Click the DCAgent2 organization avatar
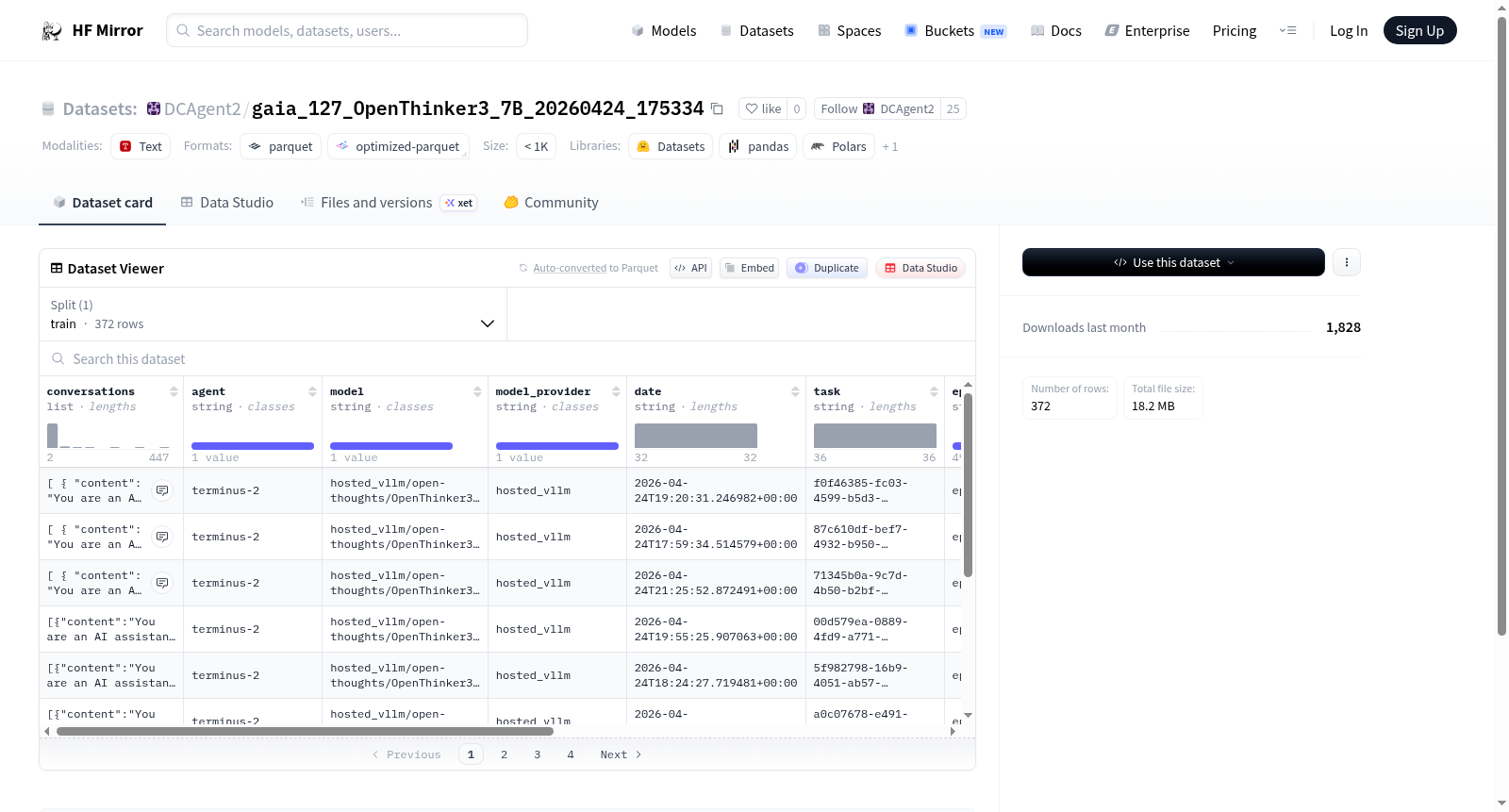This screenshot has width=1509, height=812. coord(154,108)
